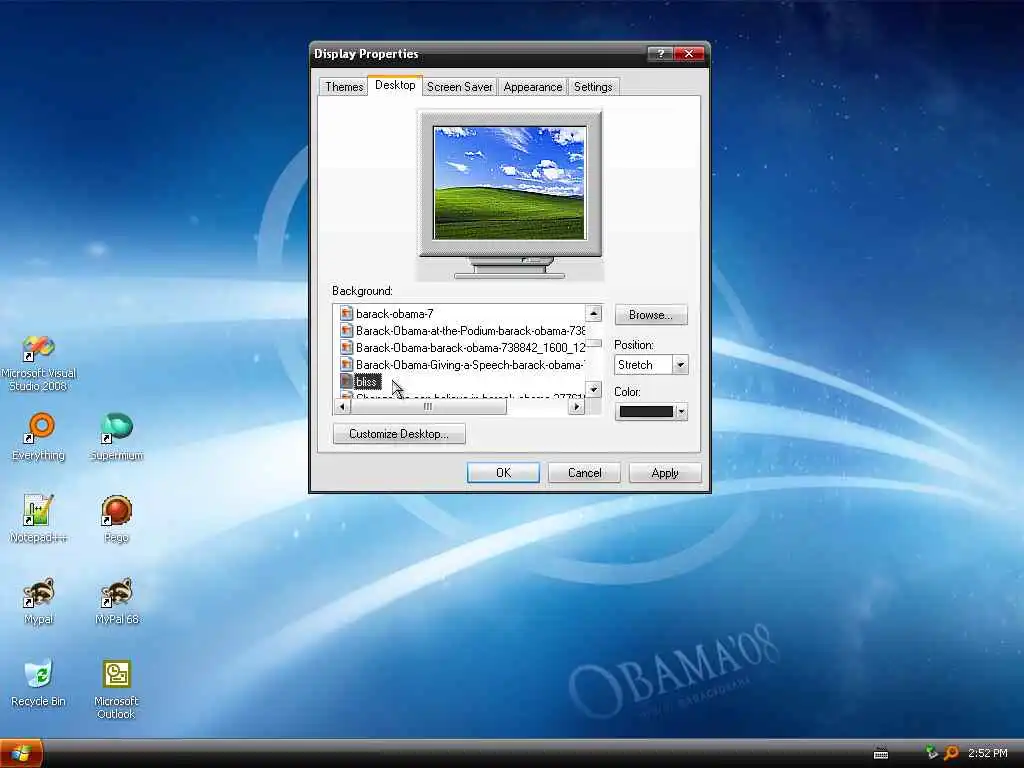The height and width of the screenshot is (768, 1024).
Task: Switch to the Themes tab
Action: 344,87
